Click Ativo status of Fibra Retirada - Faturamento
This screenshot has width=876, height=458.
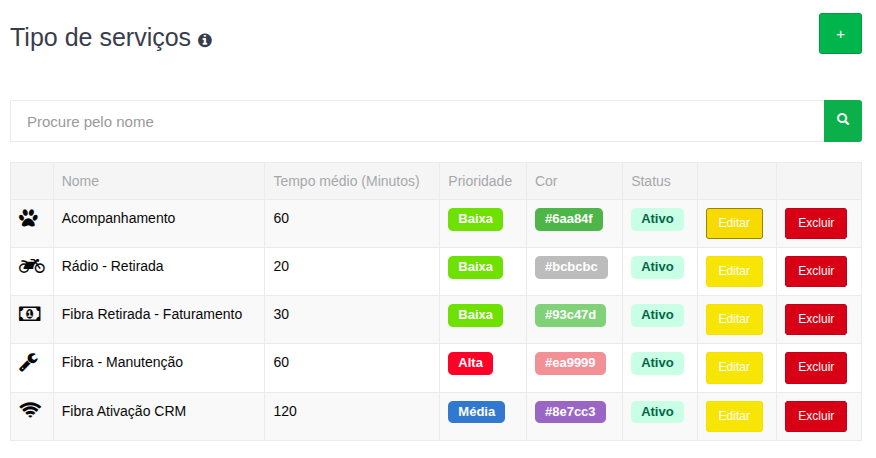coord(657,315)
